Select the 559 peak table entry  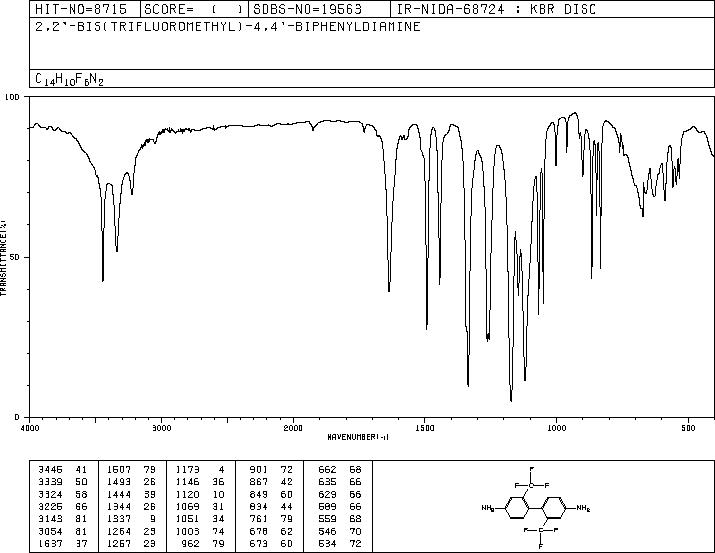tap(340, 519)
